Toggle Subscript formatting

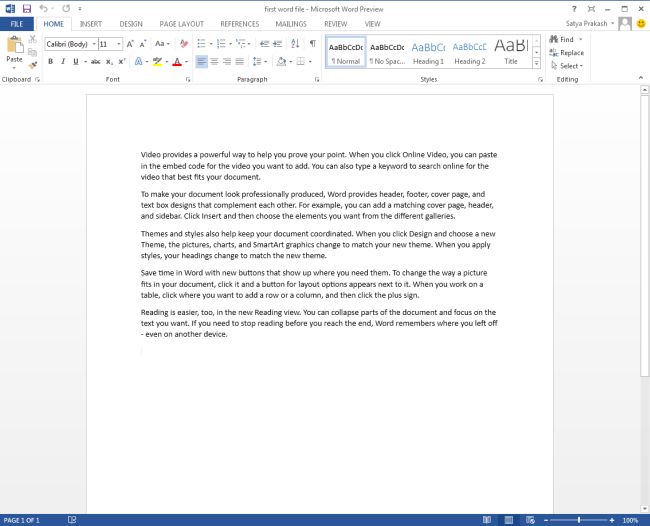tap(109, 62)
